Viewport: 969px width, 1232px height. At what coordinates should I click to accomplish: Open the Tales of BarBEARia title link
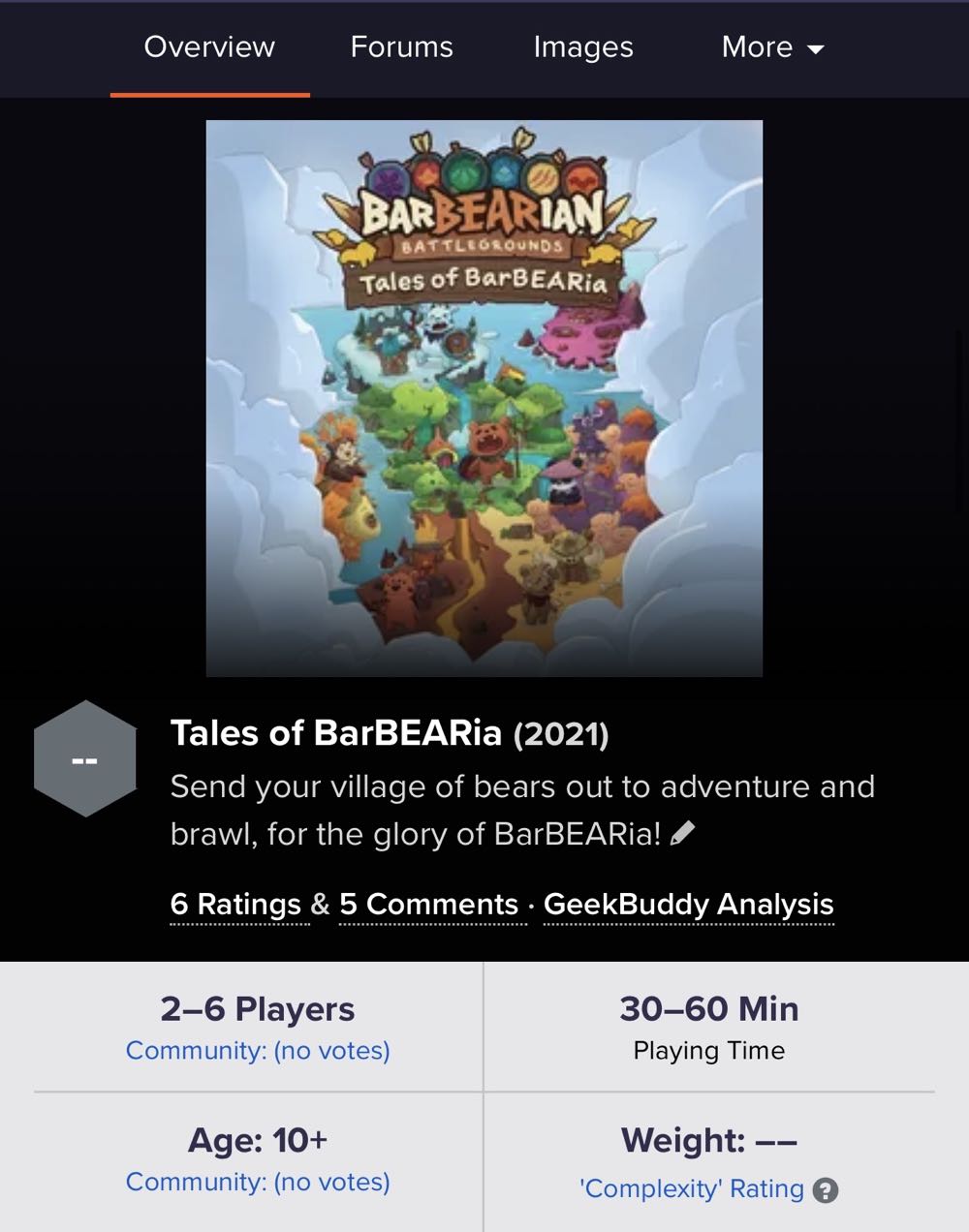coord(336,733)
